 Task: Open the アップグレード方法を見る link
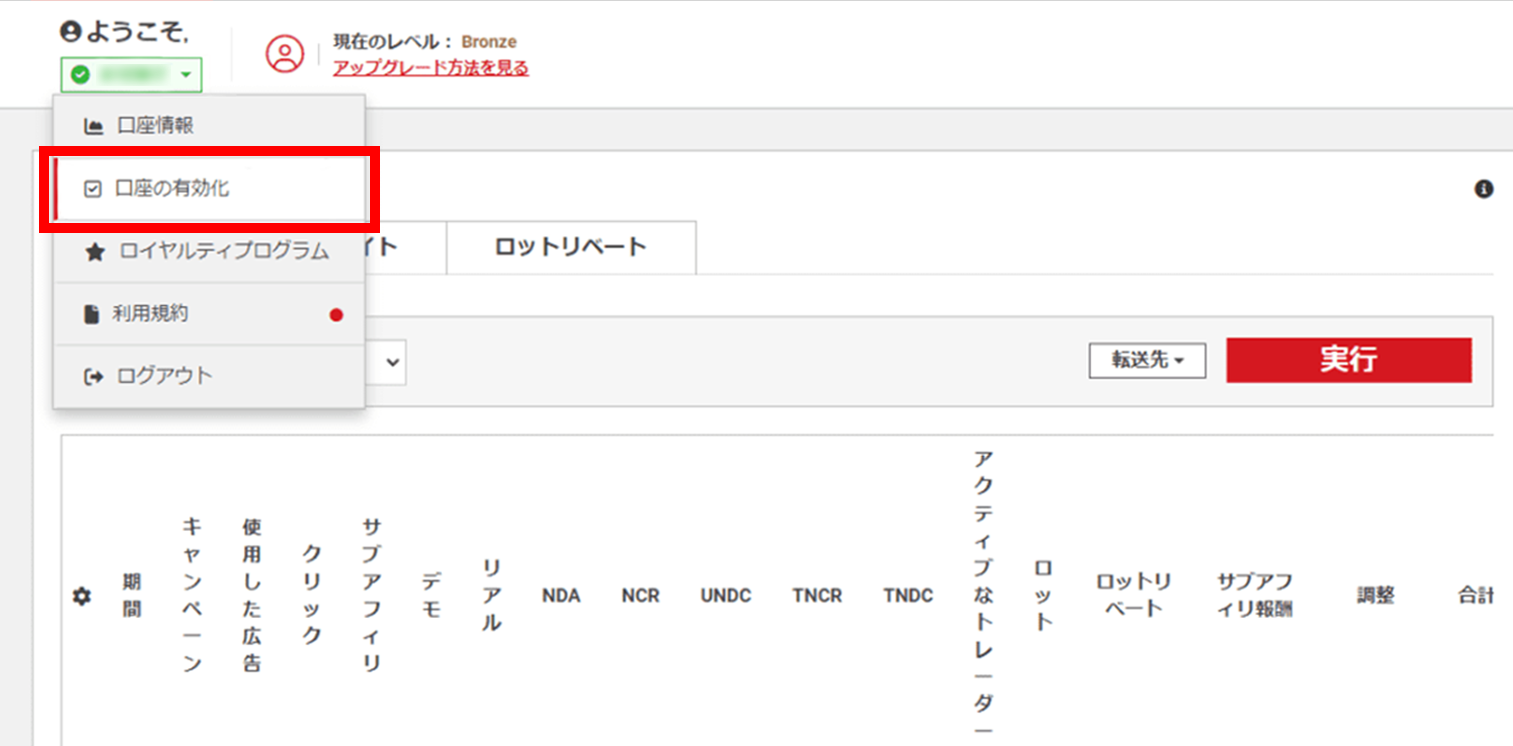point(430,68)
